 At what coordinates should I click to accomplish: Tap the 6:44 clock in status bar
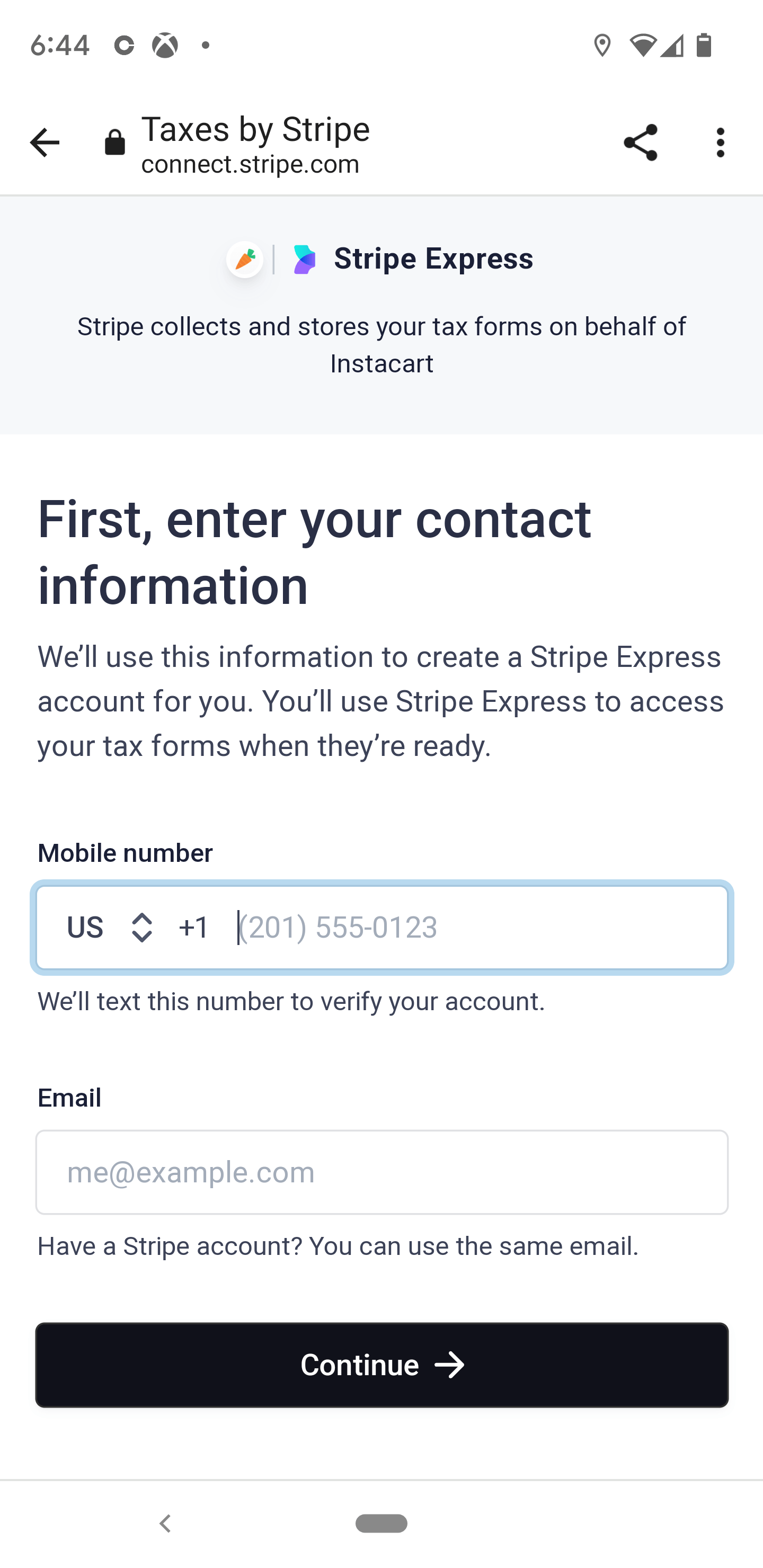click(x=60, y=46)
